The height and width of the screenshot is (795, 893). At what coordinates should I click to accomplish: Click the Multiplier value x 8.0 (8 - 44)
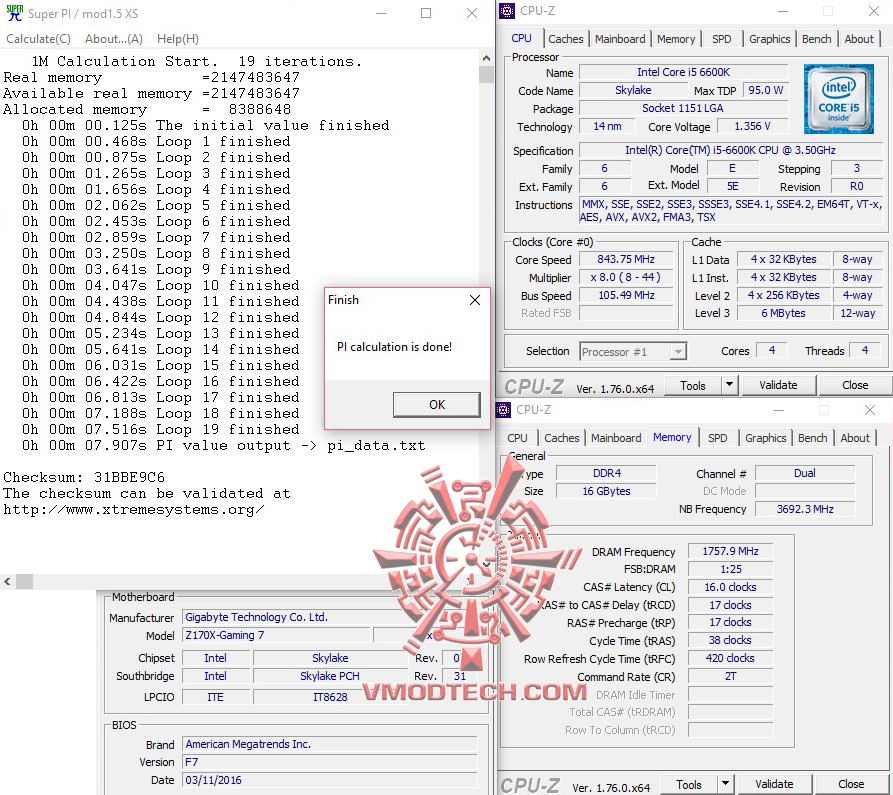point(625,277)
